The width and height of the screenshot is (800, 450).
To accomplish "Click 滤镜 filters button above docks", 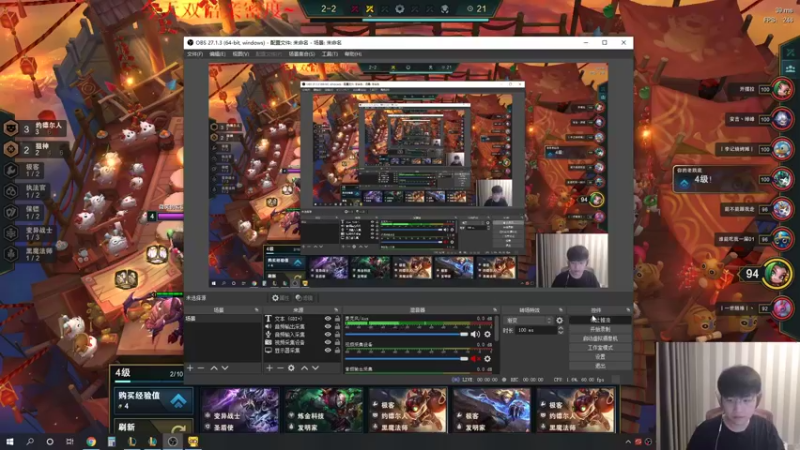I will [304, 298].
